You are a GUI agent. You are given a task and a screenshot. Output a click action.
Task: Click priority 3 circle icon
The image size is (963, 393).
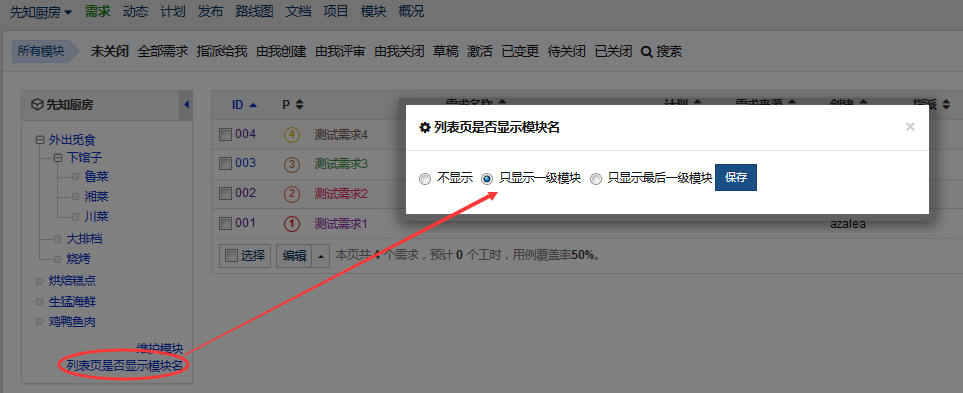click(292, 164)
